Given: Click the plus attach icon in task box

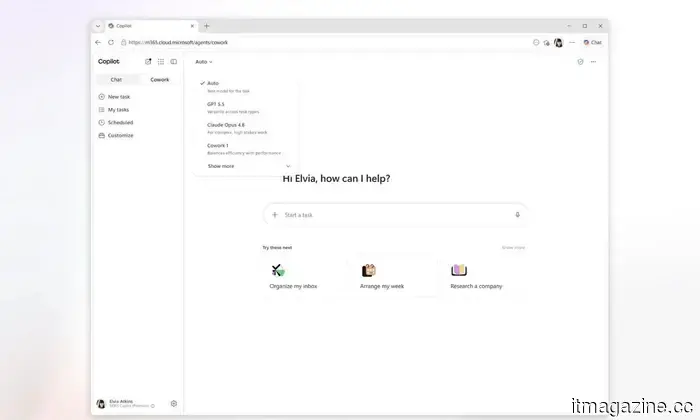Looking at the screenshot, I should [275, 215].
